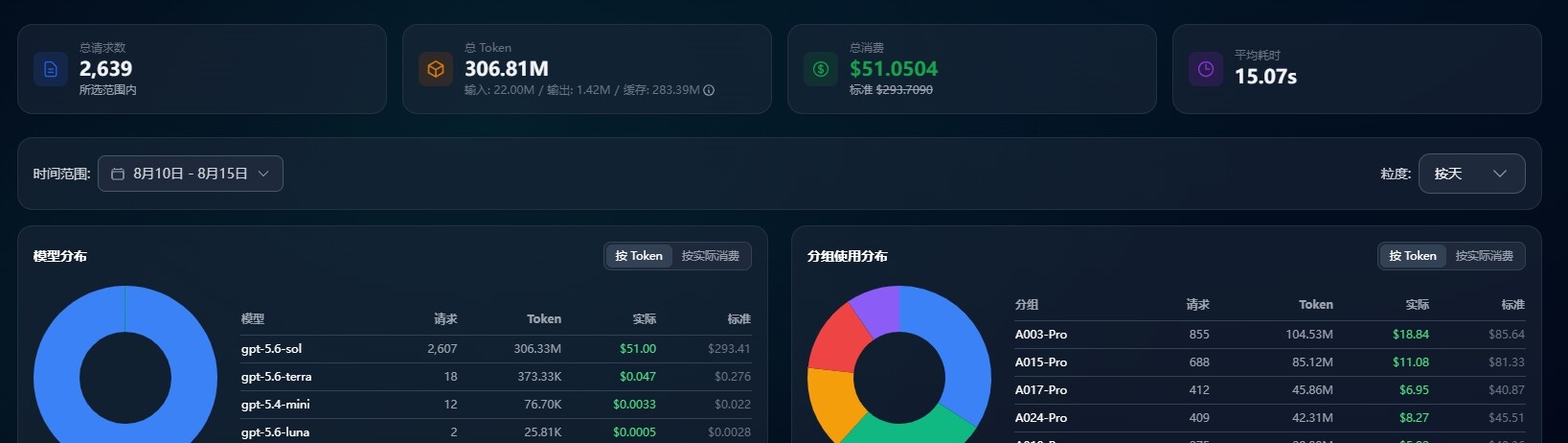This screenshot has height=443, width=1568.
Task: Click the average latency clock icon
Action: pos(1206,69)
